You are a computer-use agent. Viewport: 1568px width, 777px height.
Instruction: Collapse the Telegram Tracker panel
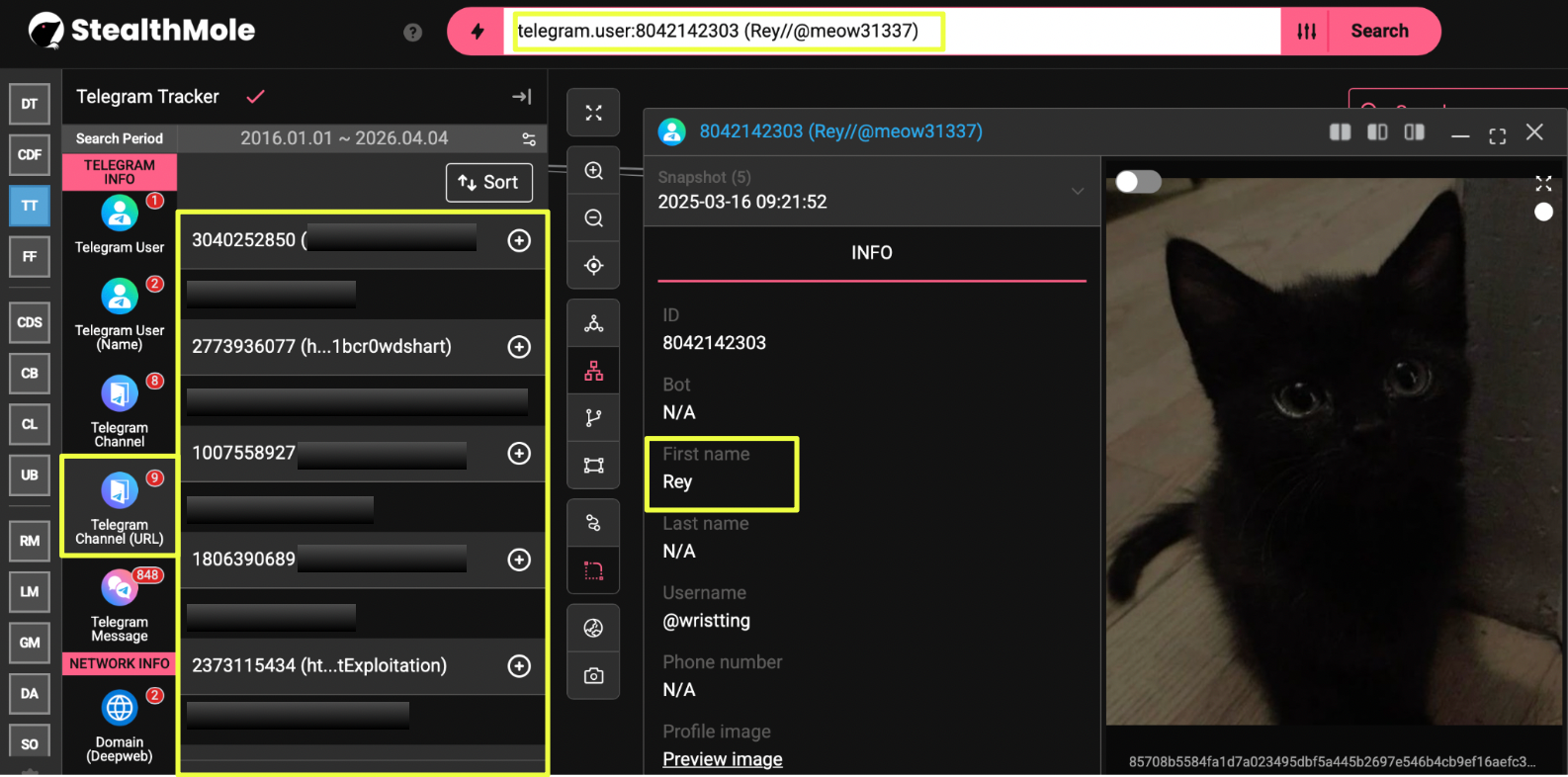point(521,97)
